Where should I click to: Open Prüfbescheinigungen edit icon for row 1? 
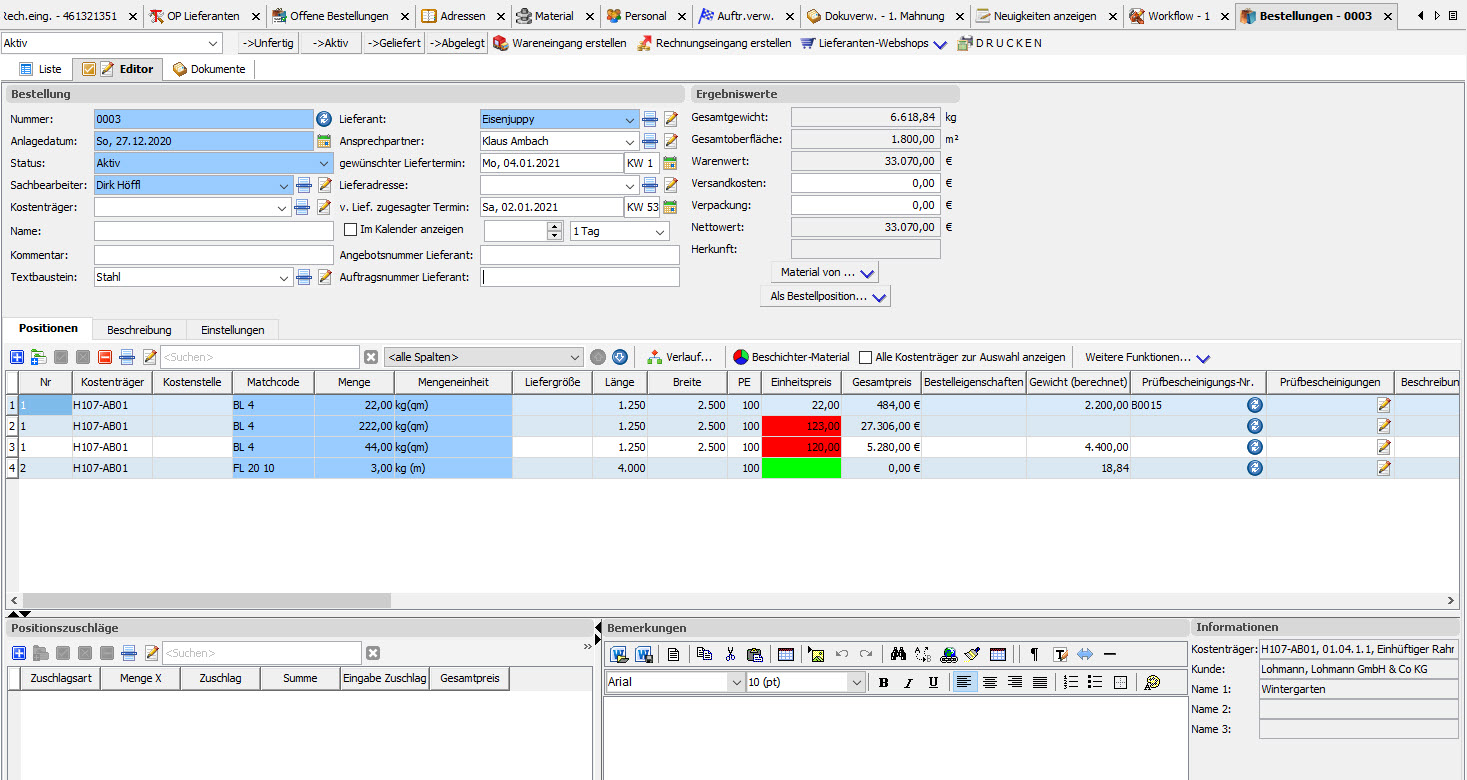pos(1384,405)
